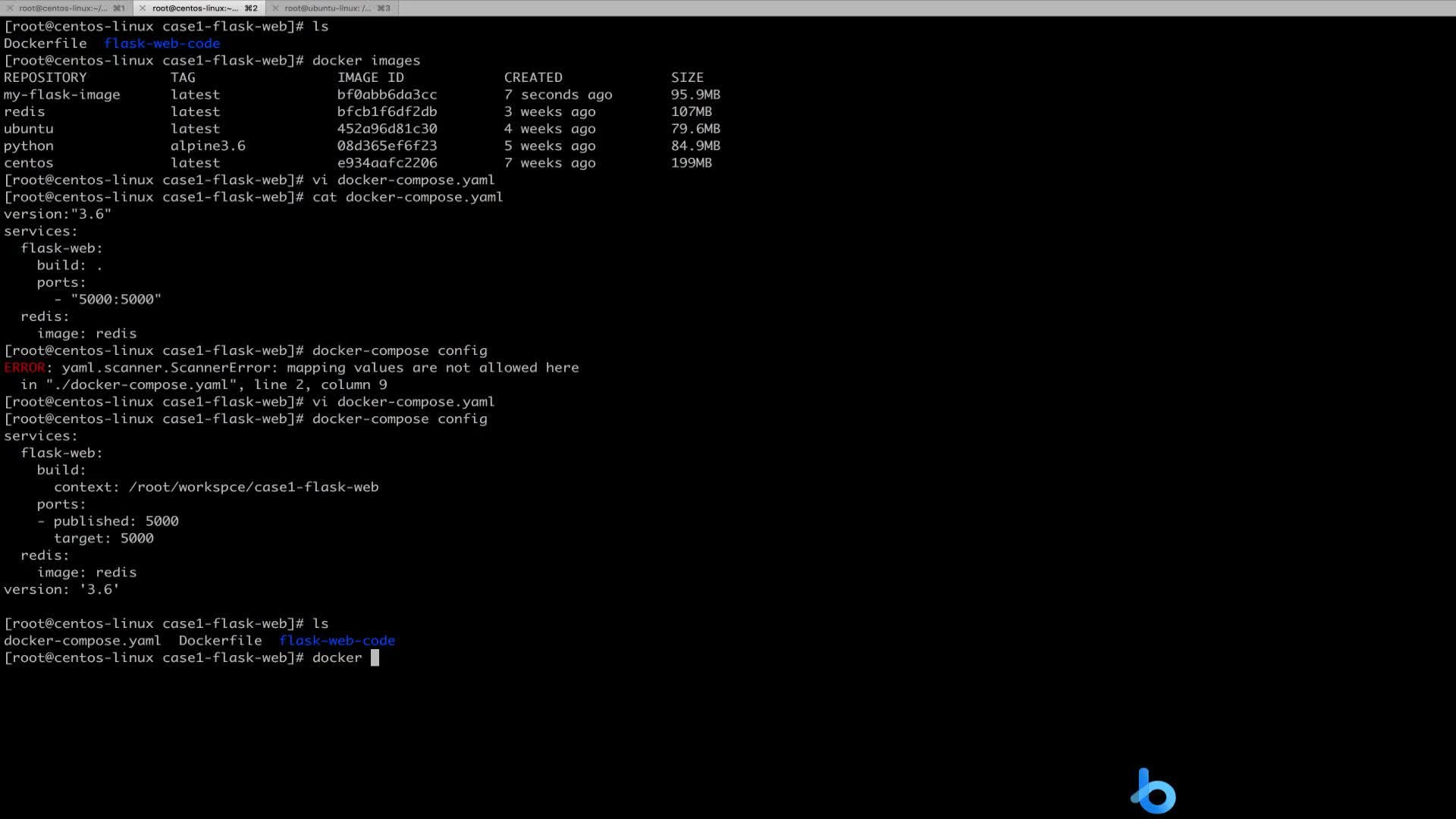Viewport: 1456px width, 819px height.
Task: Click the 'target: 5000' line
Action: coord(104,538)
